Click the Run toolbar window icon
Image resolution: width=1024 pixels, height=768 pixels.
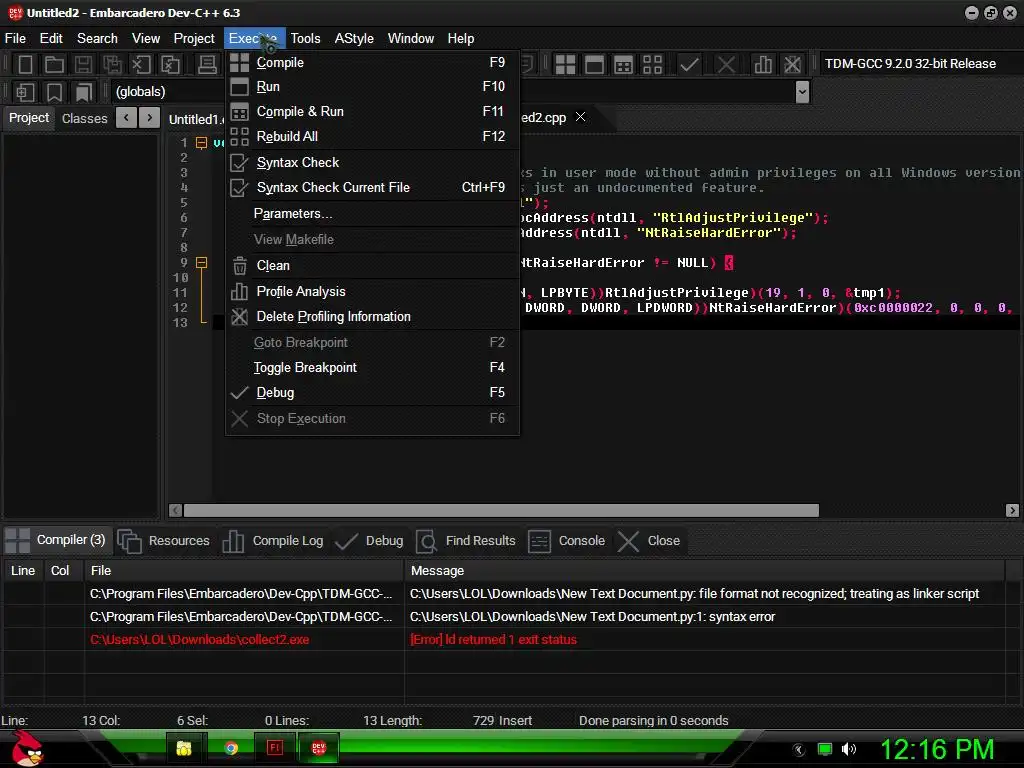click(x=594, y=64)
